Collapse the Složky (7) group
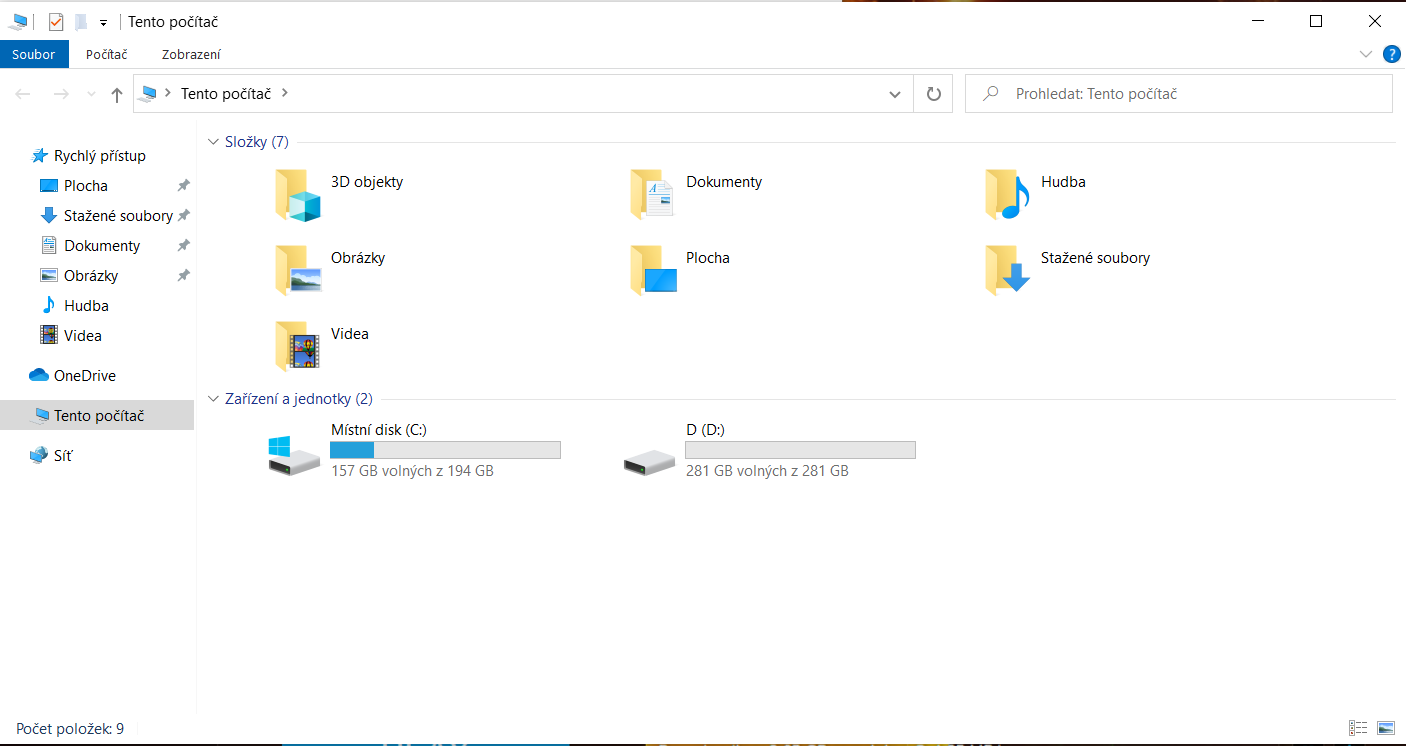The width and height of the screenshot is (1406, 746). pos(213,142)
